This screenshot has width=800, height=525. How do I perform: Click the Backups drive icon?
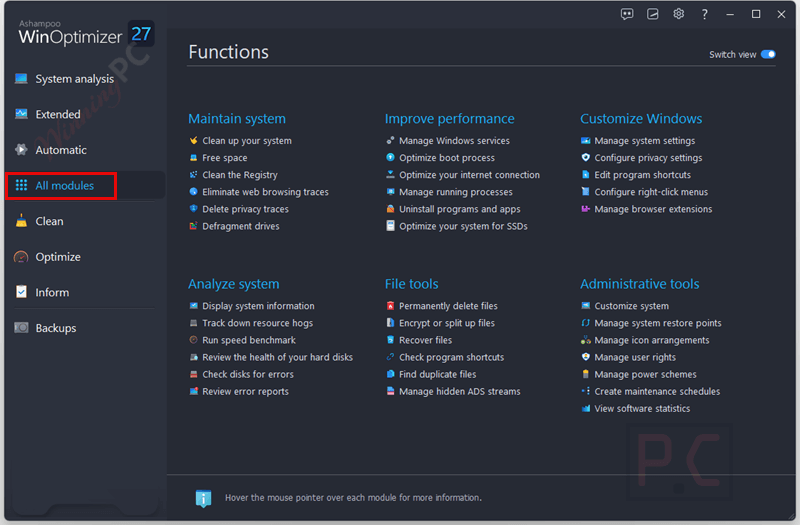pos(21,328)
